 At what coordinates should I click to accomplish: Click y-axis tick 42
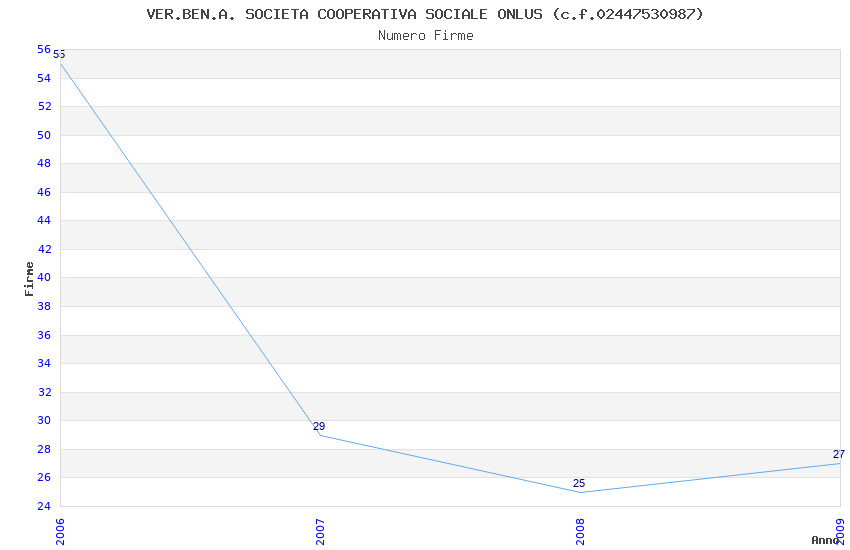coord(44,249)
